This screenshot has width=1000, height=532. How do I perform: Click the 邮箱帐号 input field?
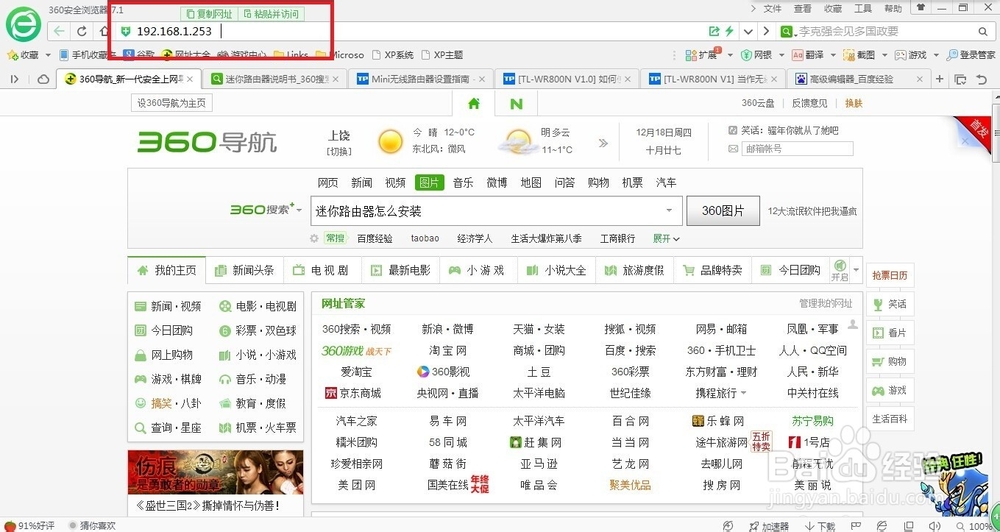pos(797,149)
